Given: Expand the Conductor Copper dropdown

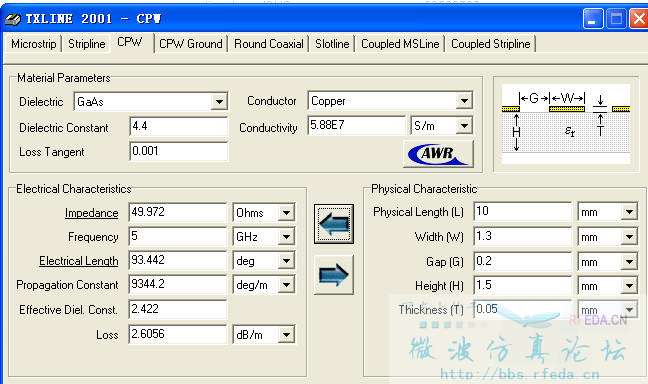Looking at the screenshot, I should (x=465, y=101).
